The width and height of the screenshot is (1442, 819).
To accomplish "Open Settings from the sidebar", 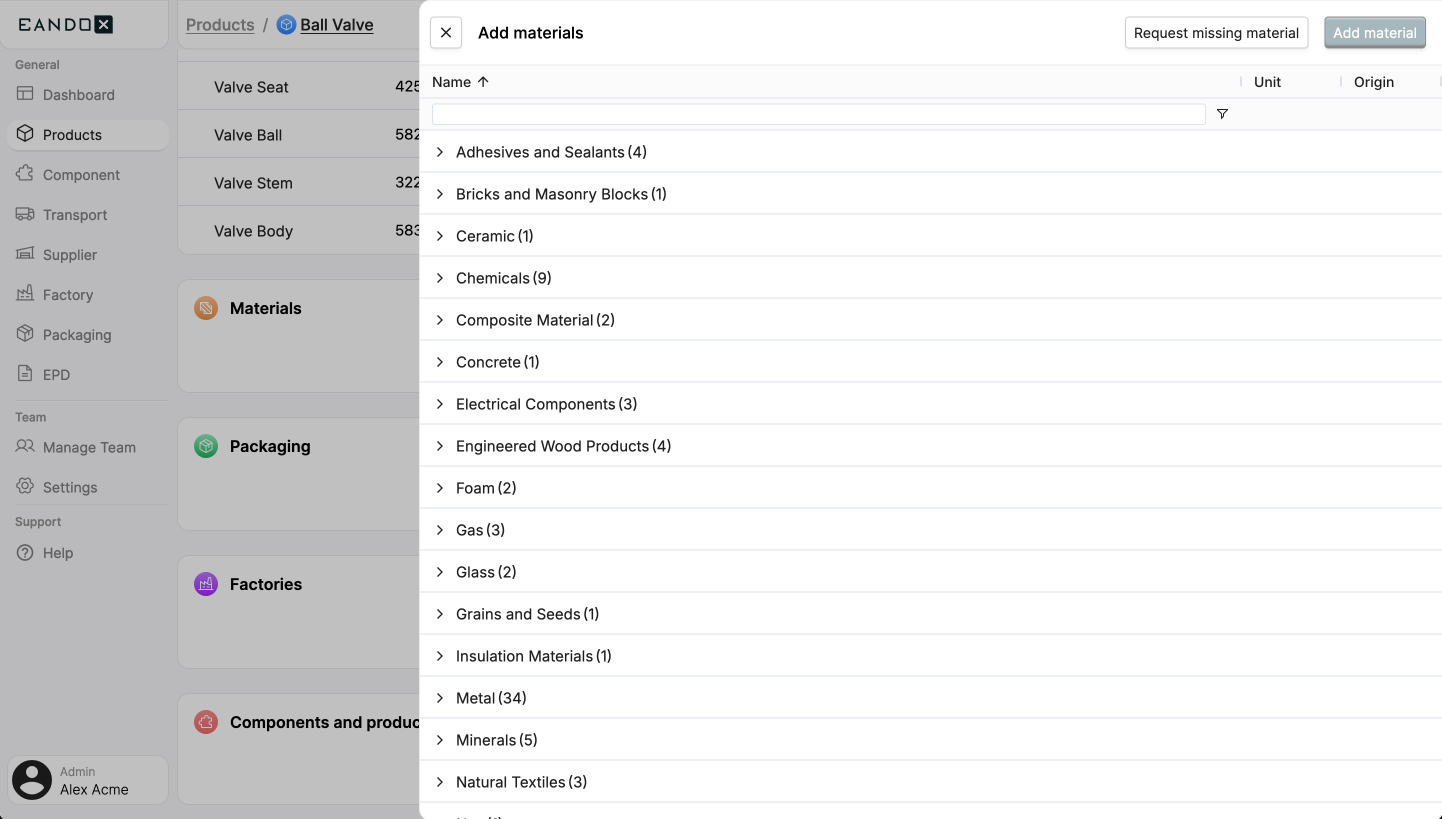I will pos(70,487).
